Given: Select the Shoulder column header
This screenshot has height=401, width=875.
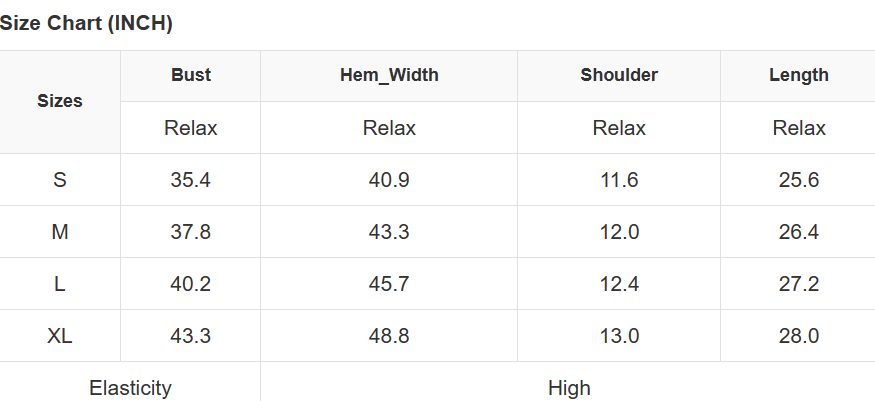Looking at the screenshot, I should [x=619, y=75].
